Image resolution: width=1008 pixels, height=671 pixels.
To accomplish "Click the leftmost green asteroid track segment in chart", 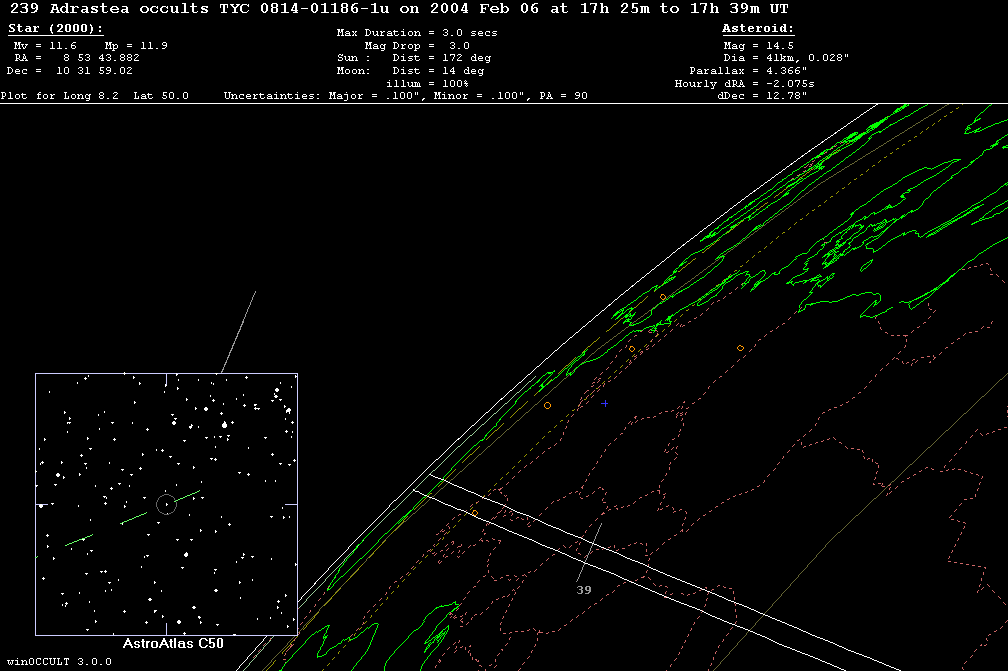I will click(79, 540).
